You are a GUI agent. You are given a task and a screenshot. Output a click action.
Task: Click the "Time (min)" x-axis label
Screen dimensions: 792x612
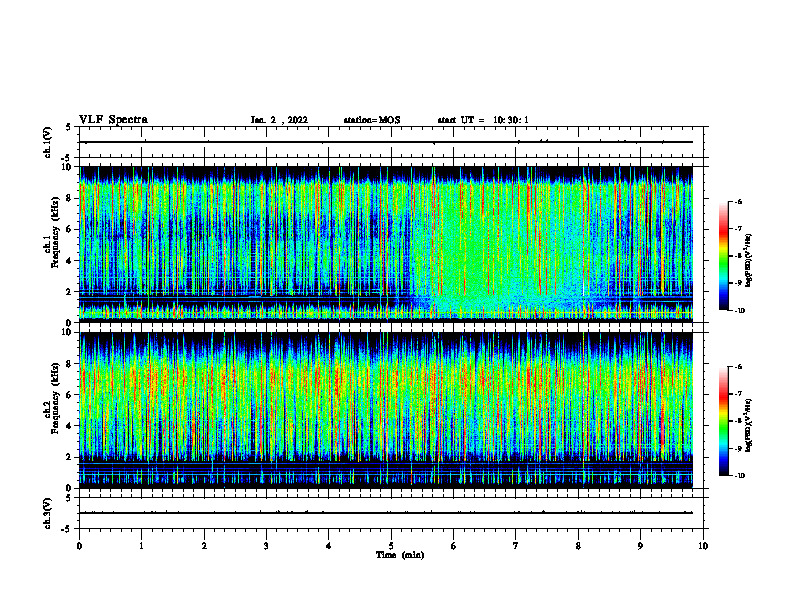click(400, 555)
